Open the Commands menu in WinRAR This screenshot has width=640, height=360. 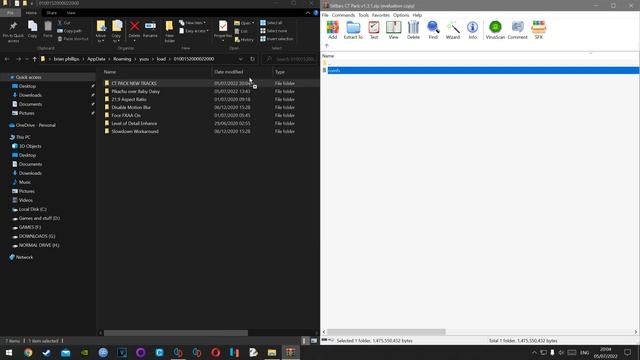click(343, 15)
